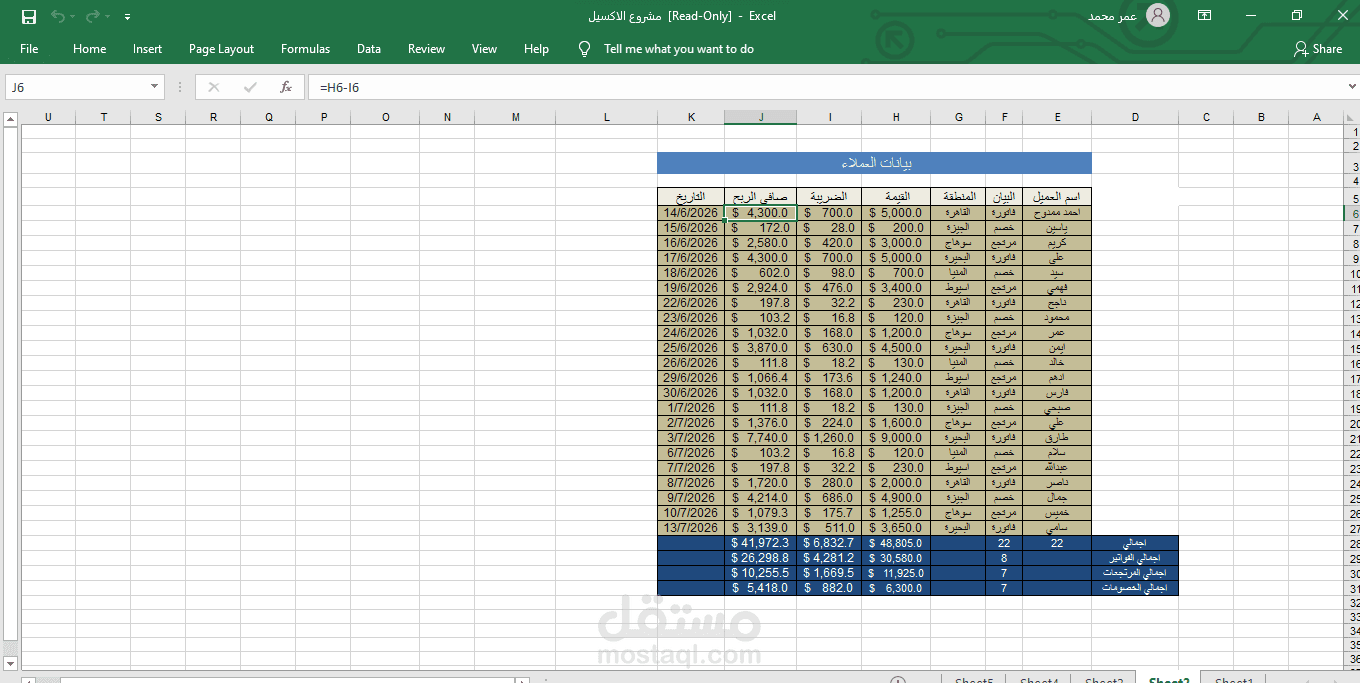Click the صافي الربح header cell
Viewport: 1360px width, 683px height.
[761, 197]
